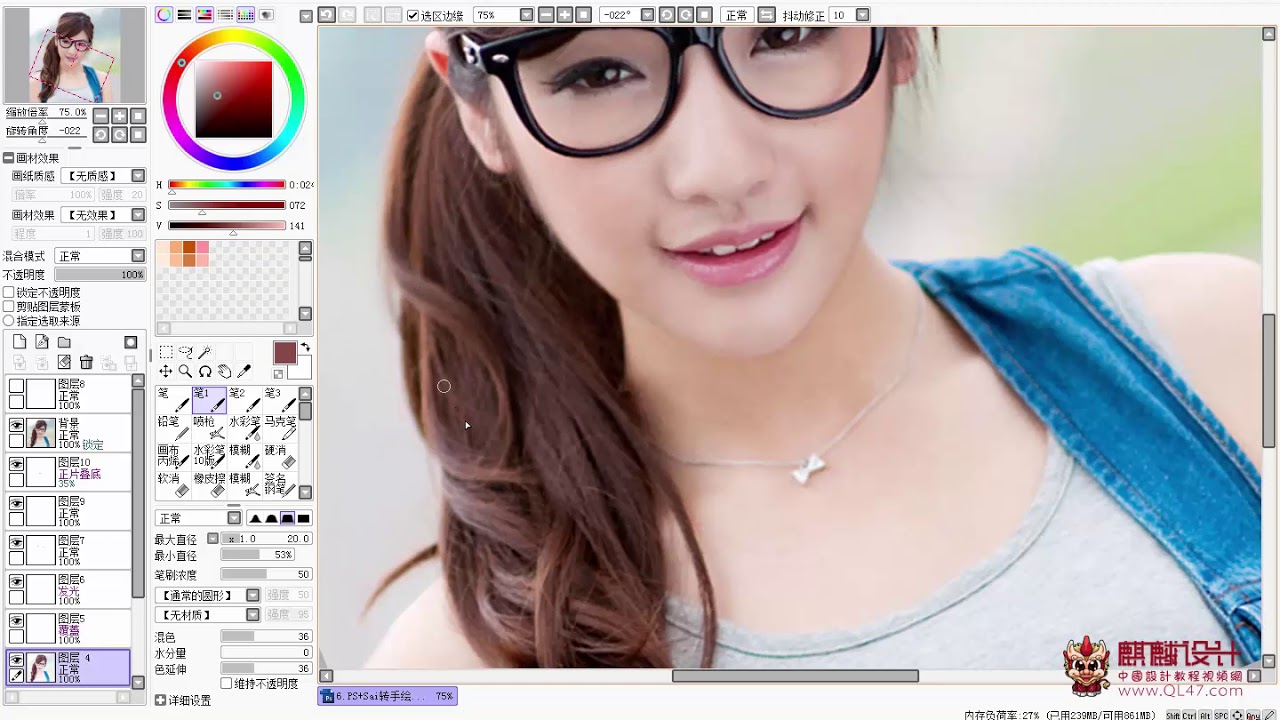Show the 图层8 layer

coord(16,386)
